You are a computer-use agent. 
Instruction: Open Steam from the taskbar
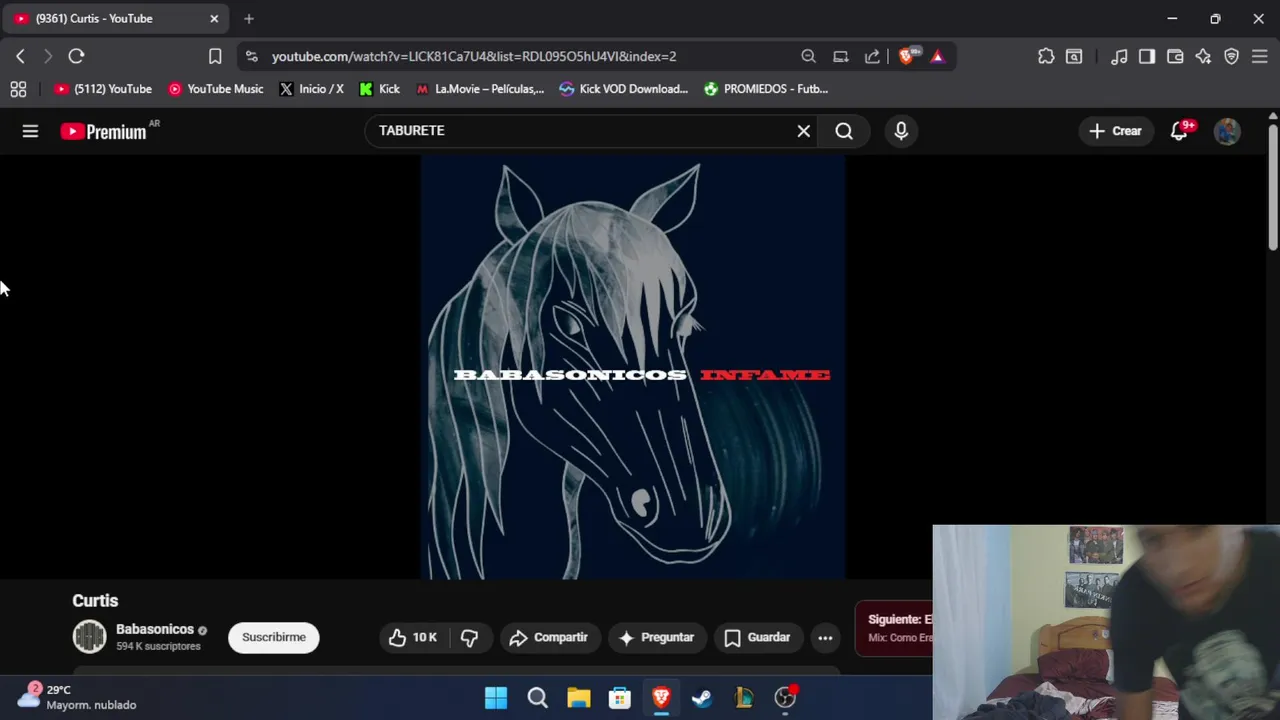(x=702, y=698)
